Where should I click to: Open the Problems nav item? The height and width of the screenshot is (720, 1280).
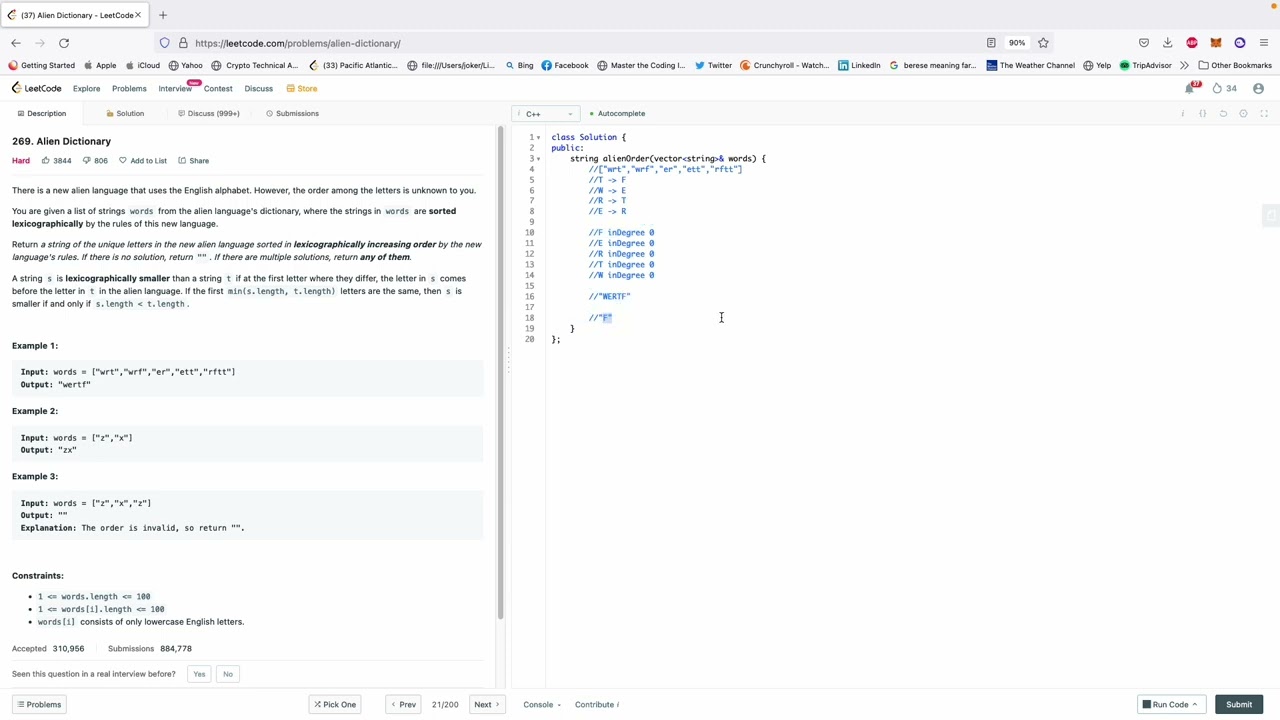coord(129,88)
